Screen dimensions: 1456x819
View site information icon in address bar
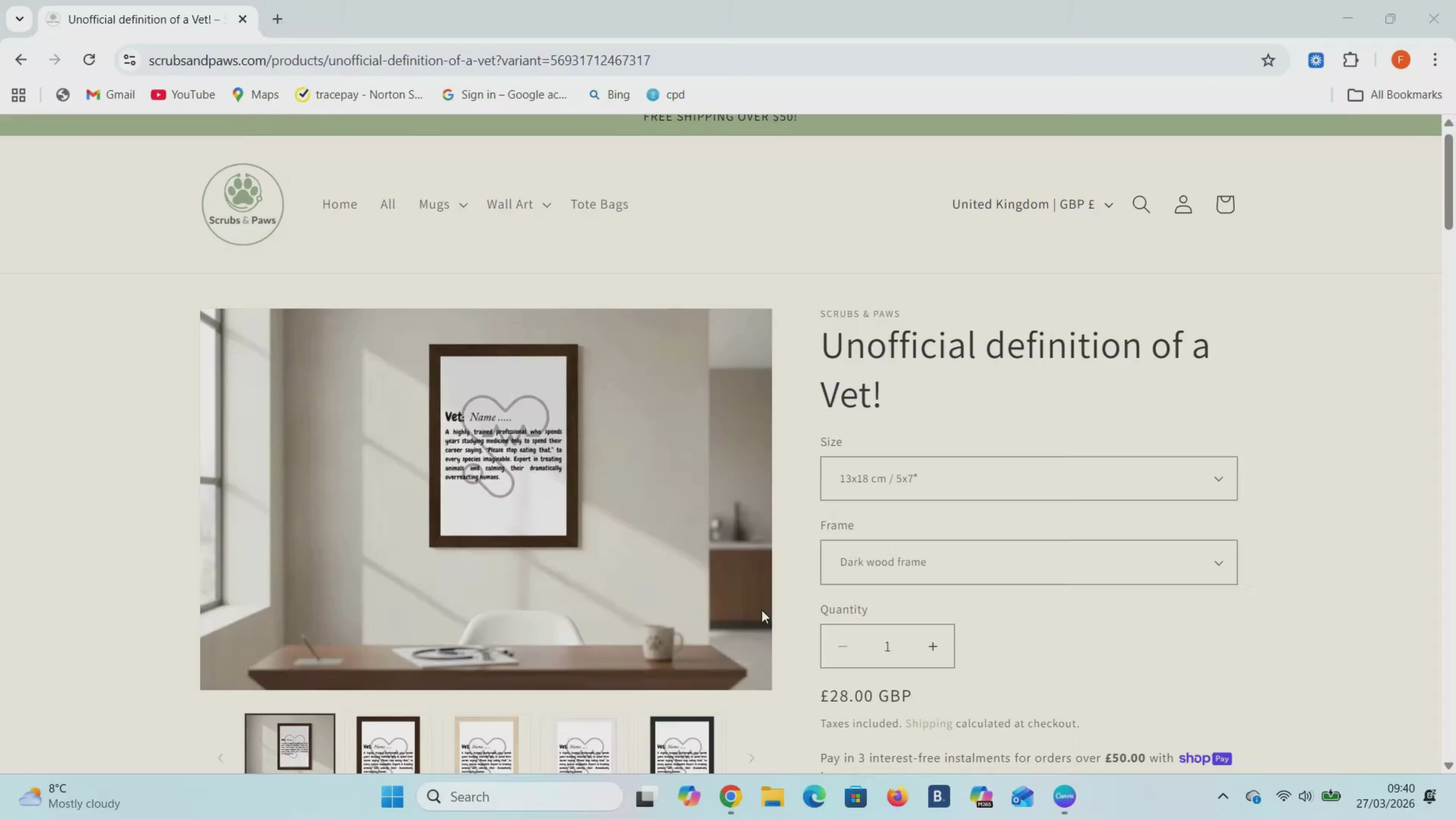pyautogui.click(x=129, y=60)
